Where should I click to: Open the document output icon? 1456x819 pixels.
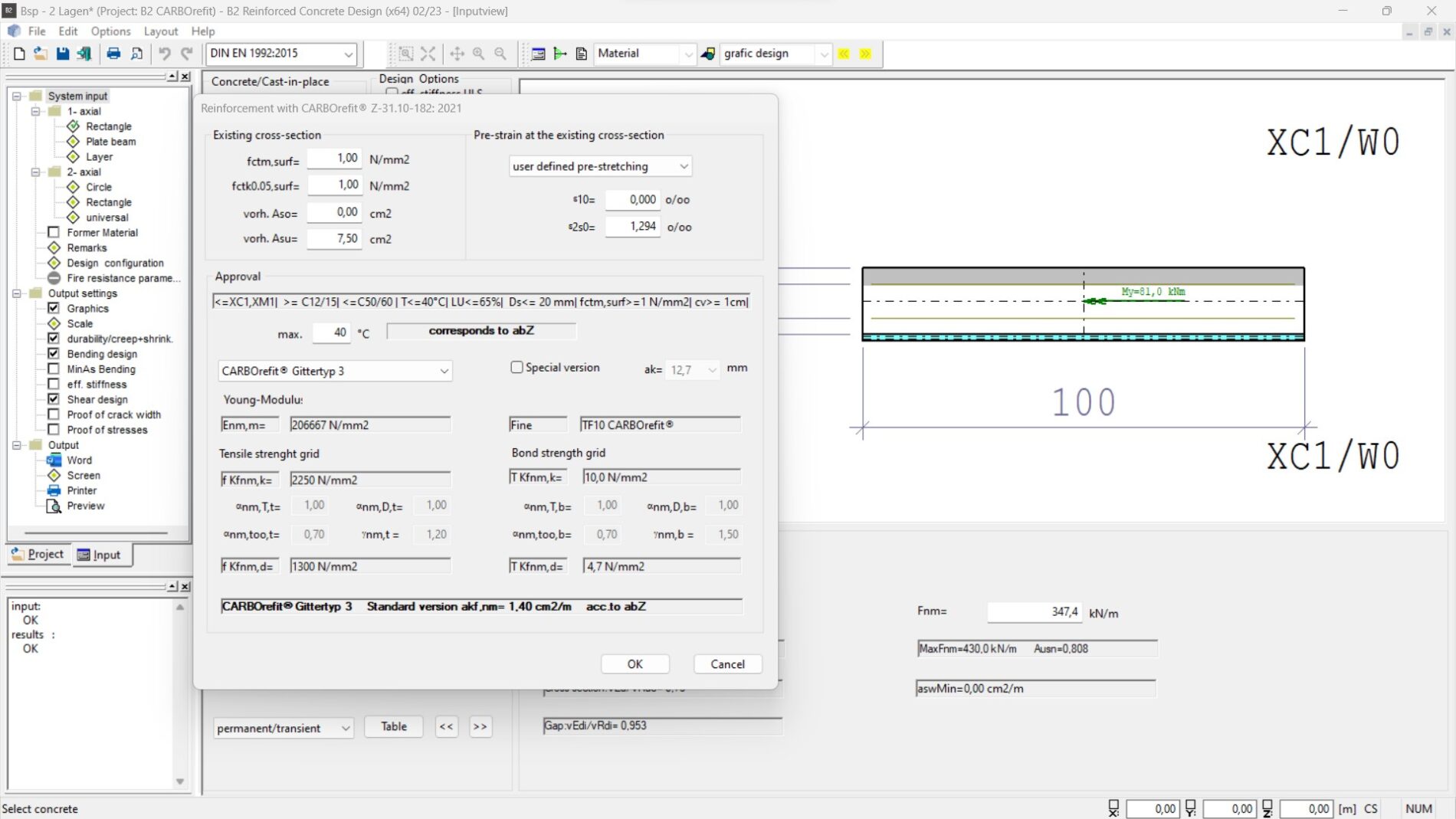[x=582, y=54]
